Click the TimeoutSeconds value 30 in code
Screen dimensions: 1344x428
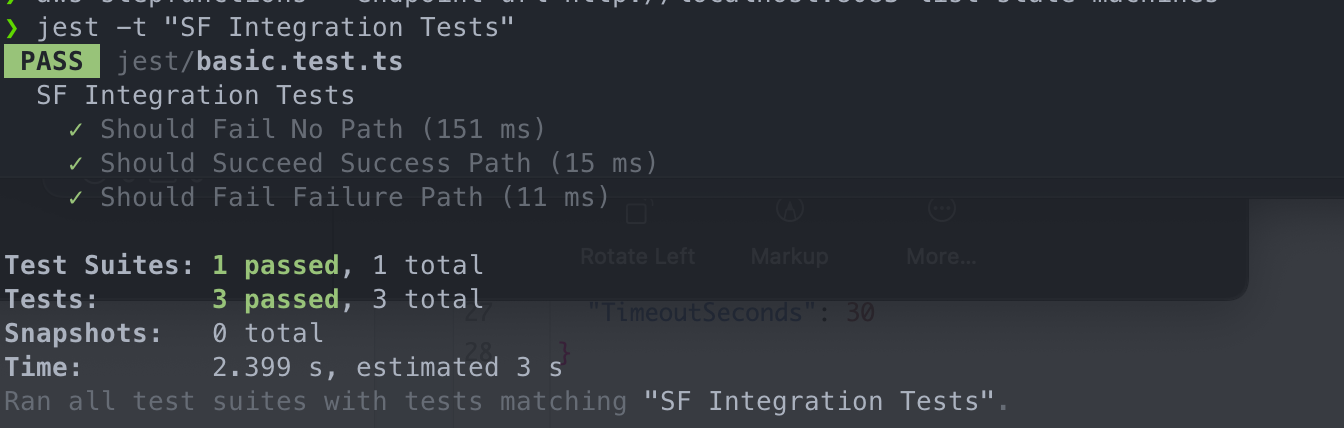tap(860, 313)
